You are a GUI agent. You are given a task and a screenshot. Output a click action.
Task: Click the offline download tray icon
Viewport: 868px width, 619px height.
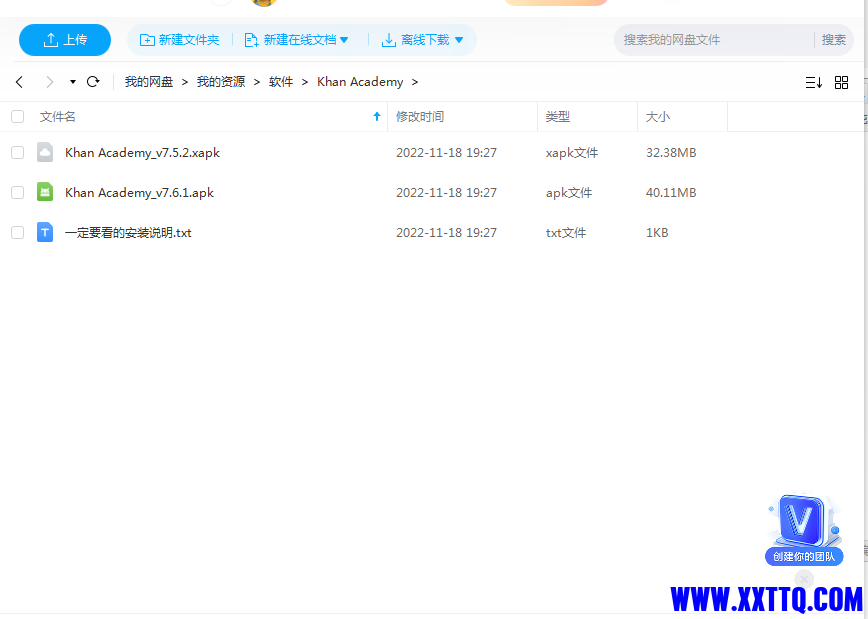pos(389,40)
